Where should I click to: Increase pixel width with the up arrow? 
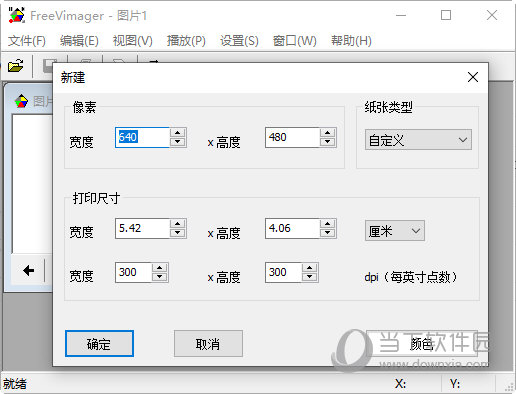178,133
